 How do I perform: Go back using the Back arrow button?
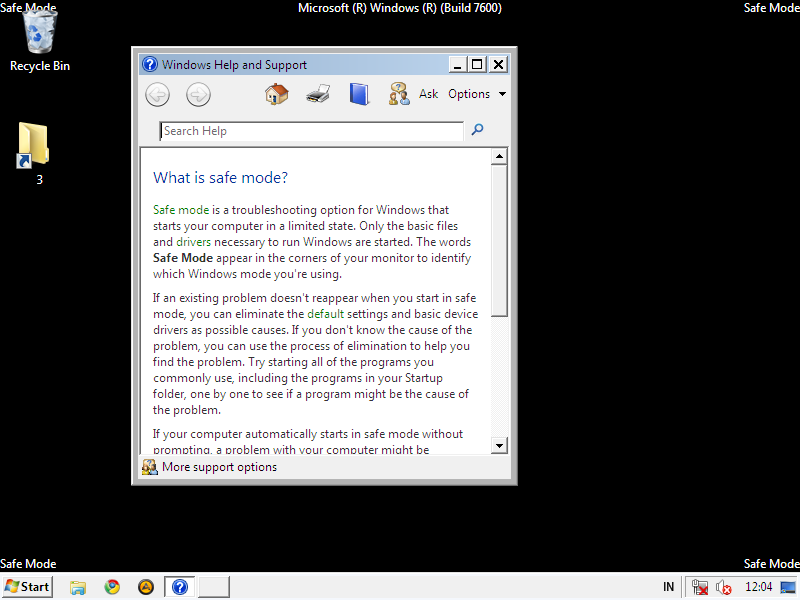pyautogui.click(x=157, y=94)
